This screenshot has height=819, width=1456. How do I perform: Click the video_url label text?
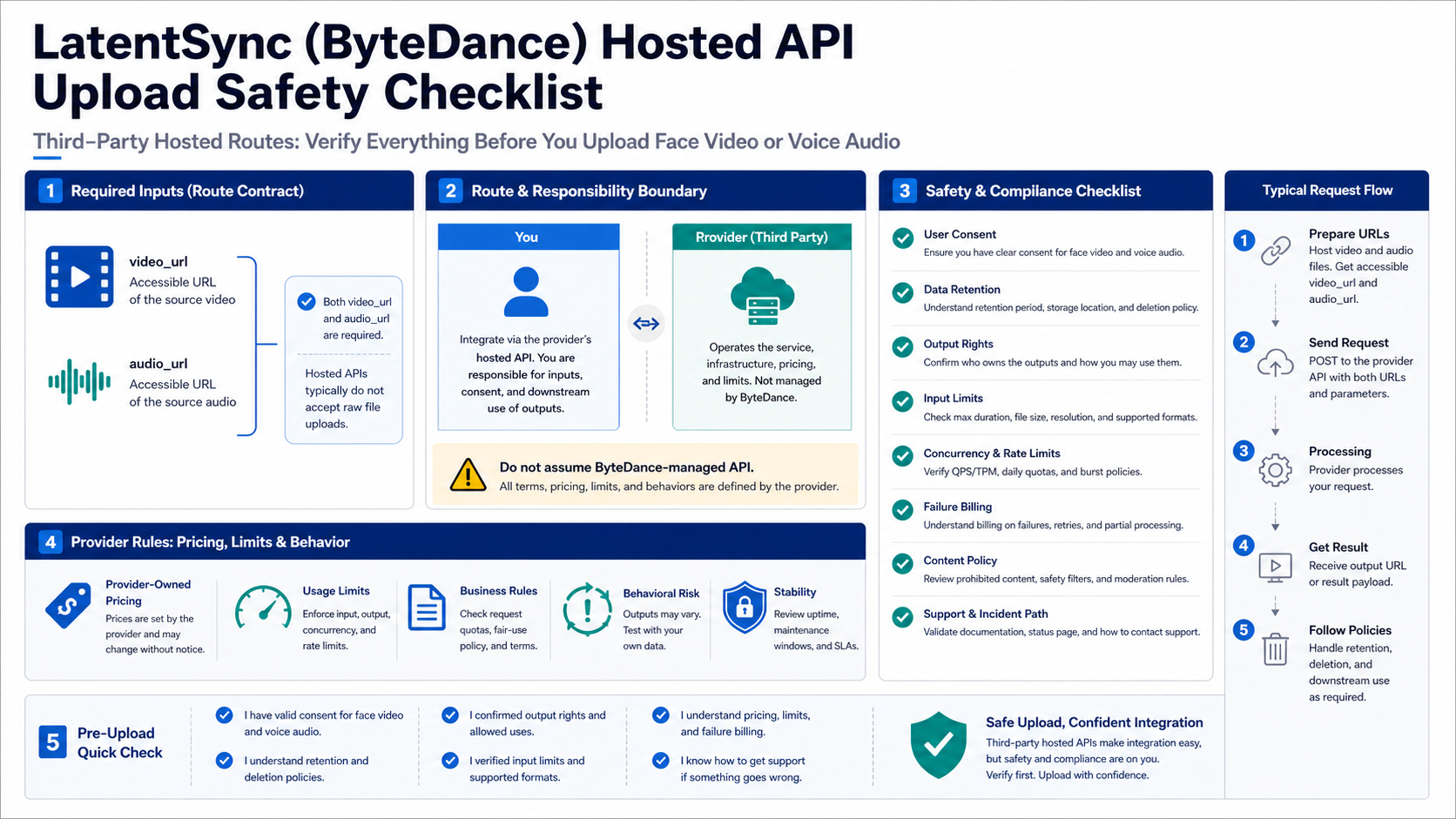coord(158,262)
